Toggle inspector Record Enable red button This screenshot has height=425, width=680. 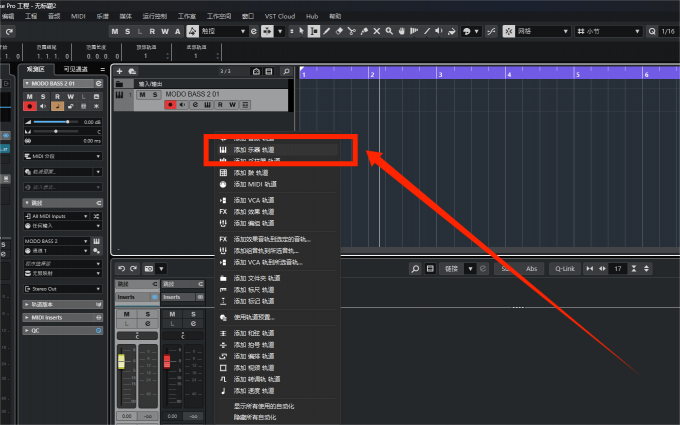coord(30,106)
